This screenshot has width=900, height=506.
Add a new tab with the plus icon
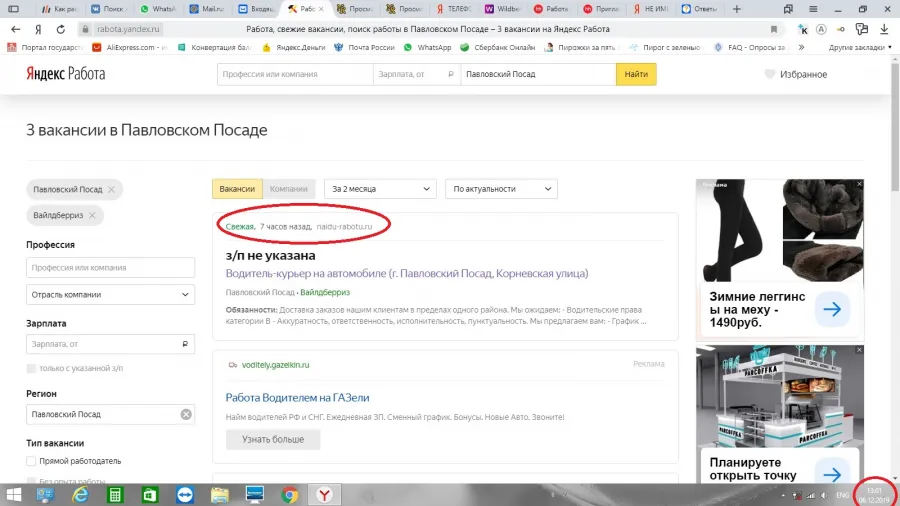tap(737, 9)
